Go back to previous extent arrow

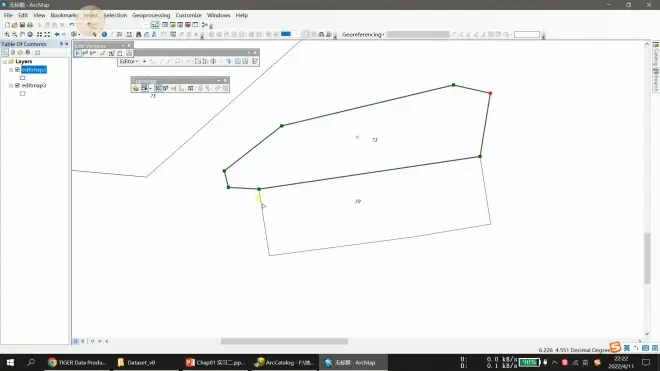pos(57,35)
